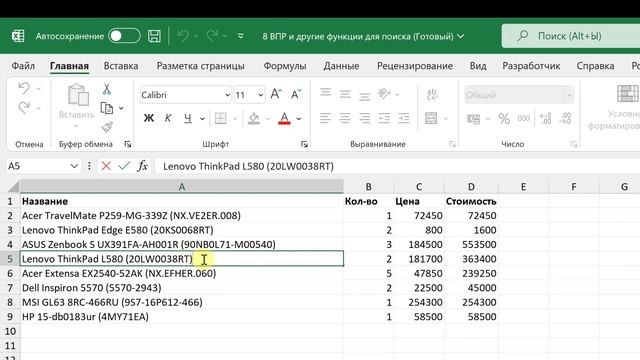Screen dimensions: 640x360
Task: Click cell Dell Inspiron 5570 (5570-2943)
Action: pyautogui.click(x=182, y=288)
